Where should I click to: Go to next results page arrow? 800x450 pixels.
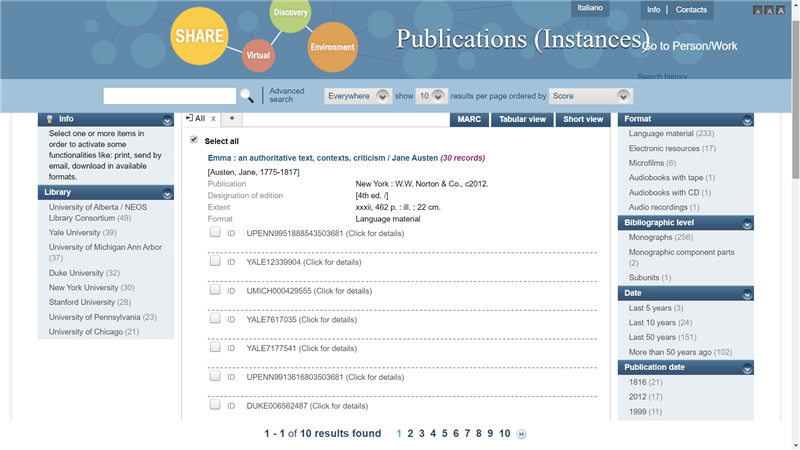pyautogui.click(x=521, y=434)
